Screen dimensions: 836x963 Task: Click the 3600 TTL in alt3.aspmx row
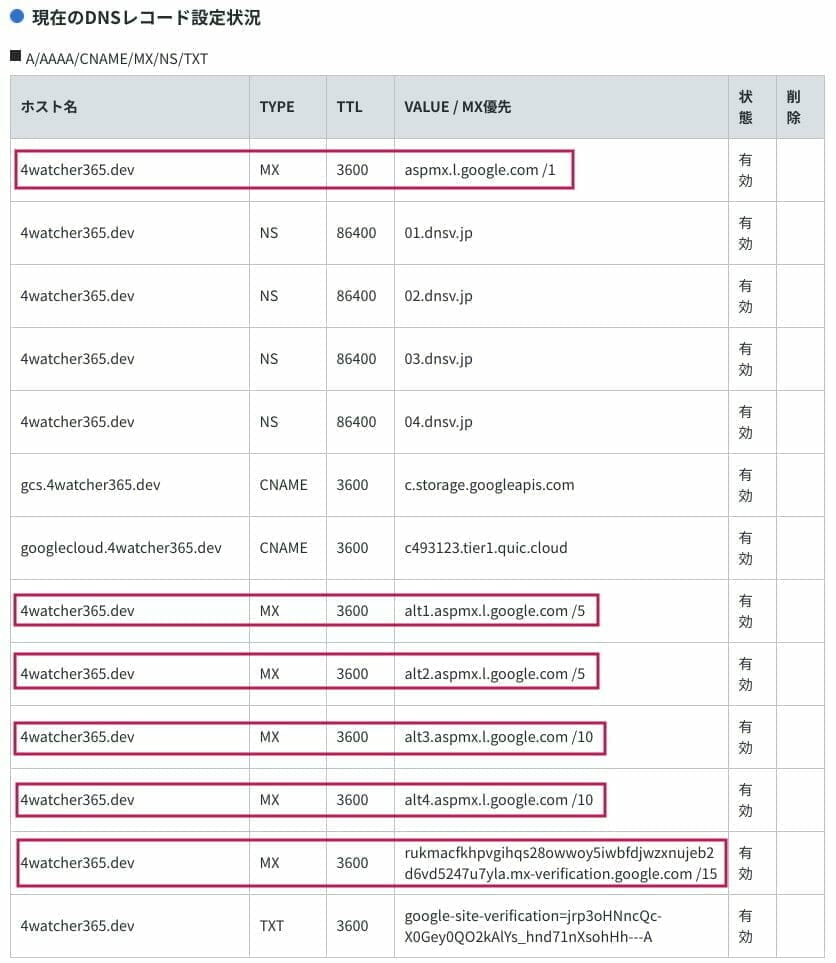352,737
